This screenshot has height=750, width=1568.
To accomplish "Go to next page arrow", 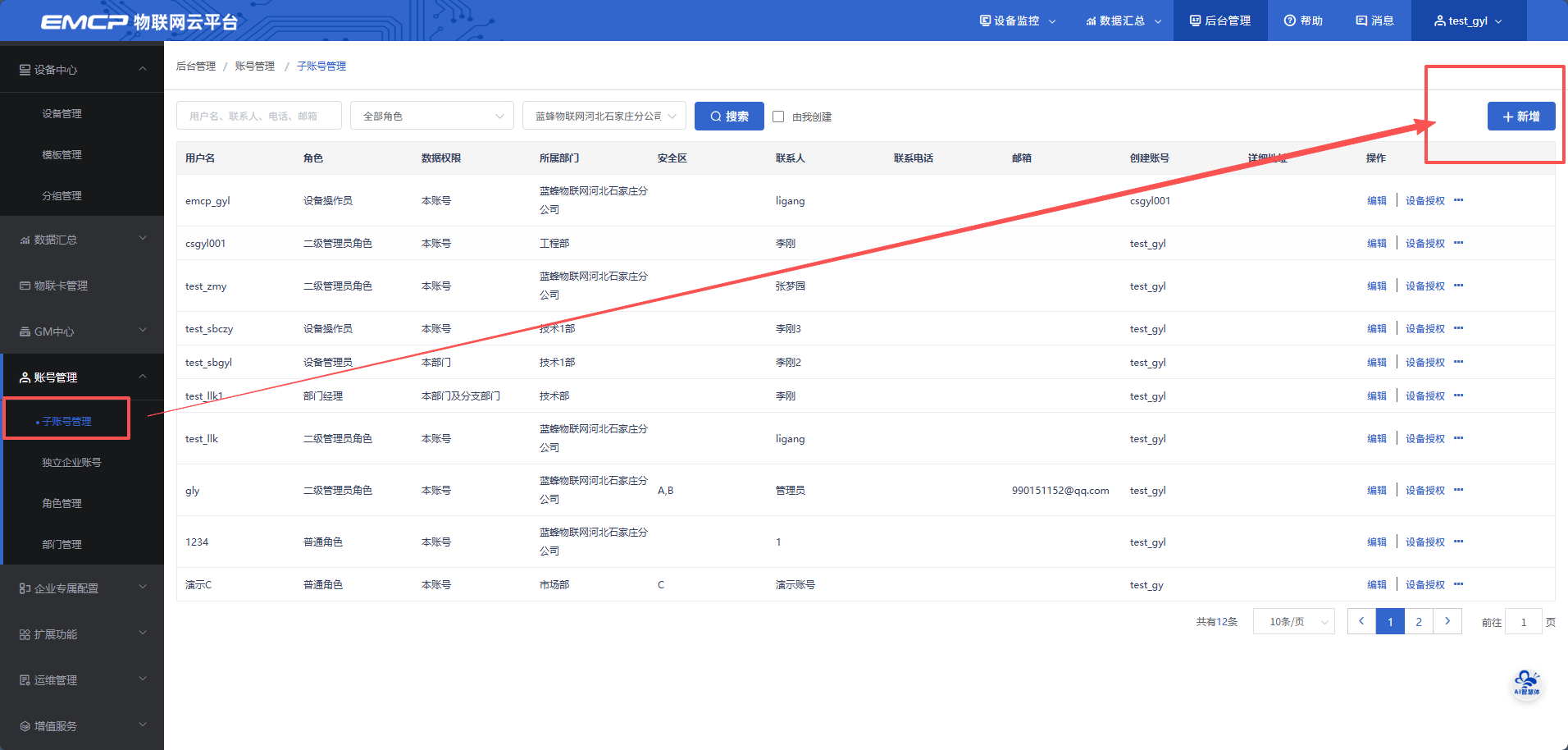I will click(1447, 621).
